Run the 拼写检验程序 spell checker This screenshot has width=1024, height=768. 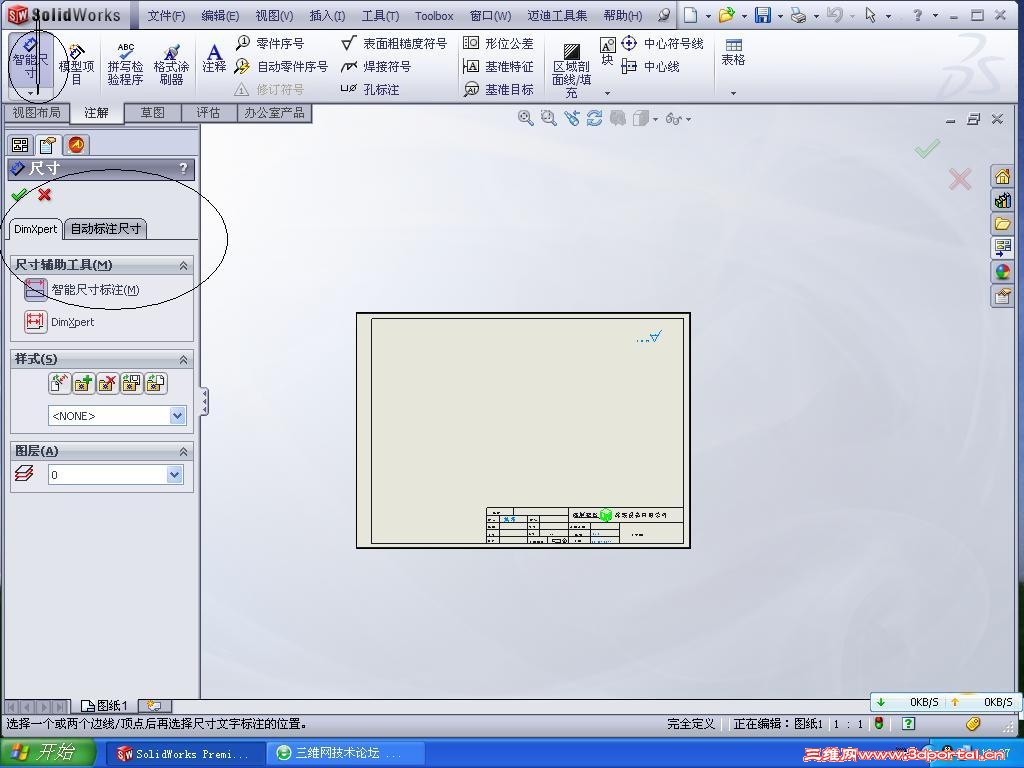tap(125, 65)
